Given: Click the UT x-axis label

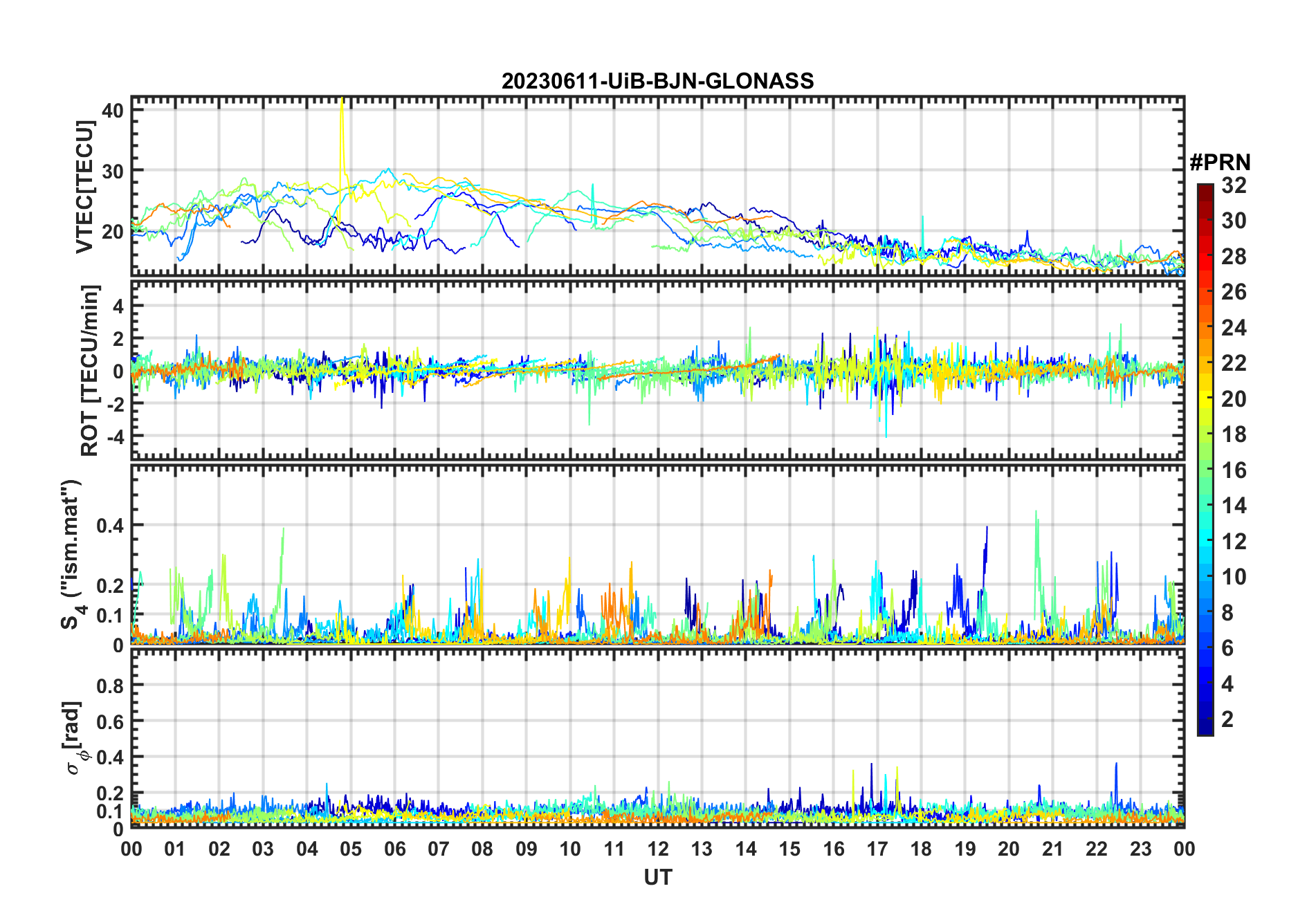Looking at the screenshot, I should [657, 878].
